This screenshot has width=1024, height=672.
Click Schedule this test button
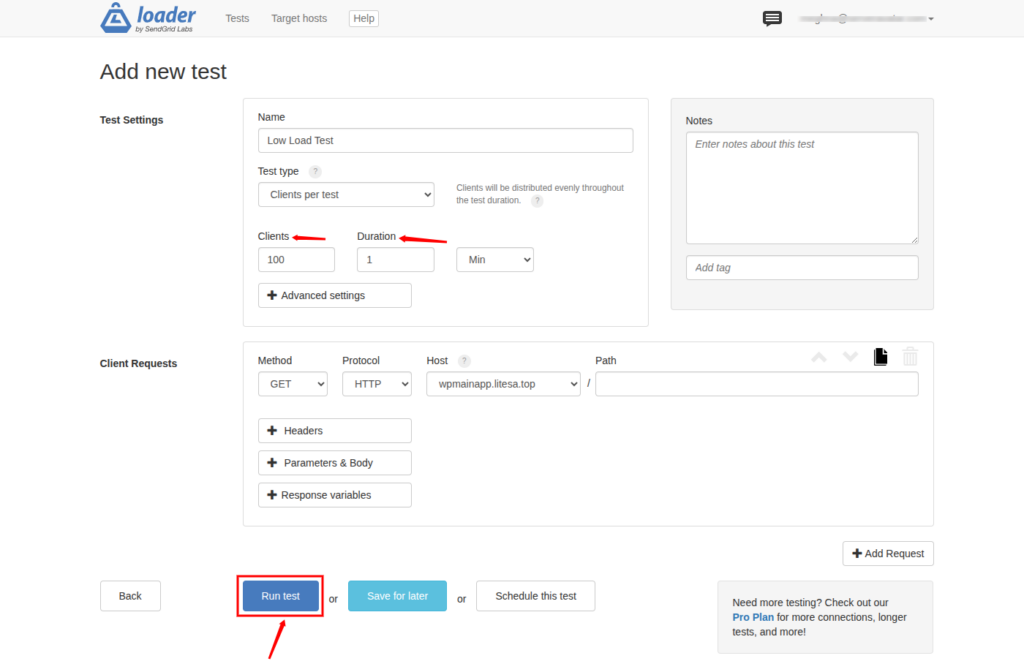coord(536,596)
